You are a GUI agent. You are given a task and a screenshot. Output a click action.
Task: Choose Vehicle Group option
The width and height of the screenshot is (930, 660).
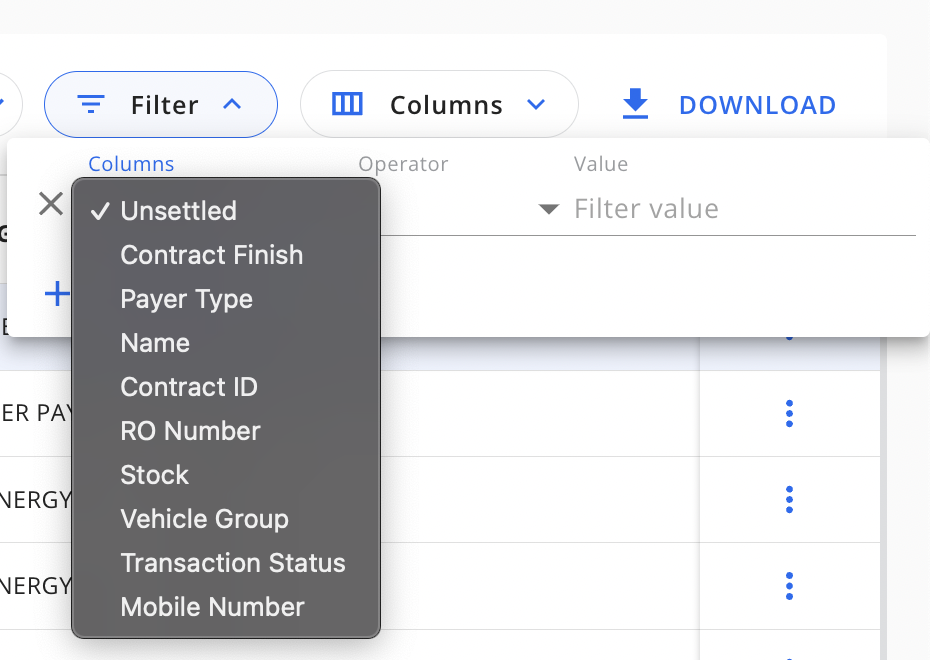point(225,519)
